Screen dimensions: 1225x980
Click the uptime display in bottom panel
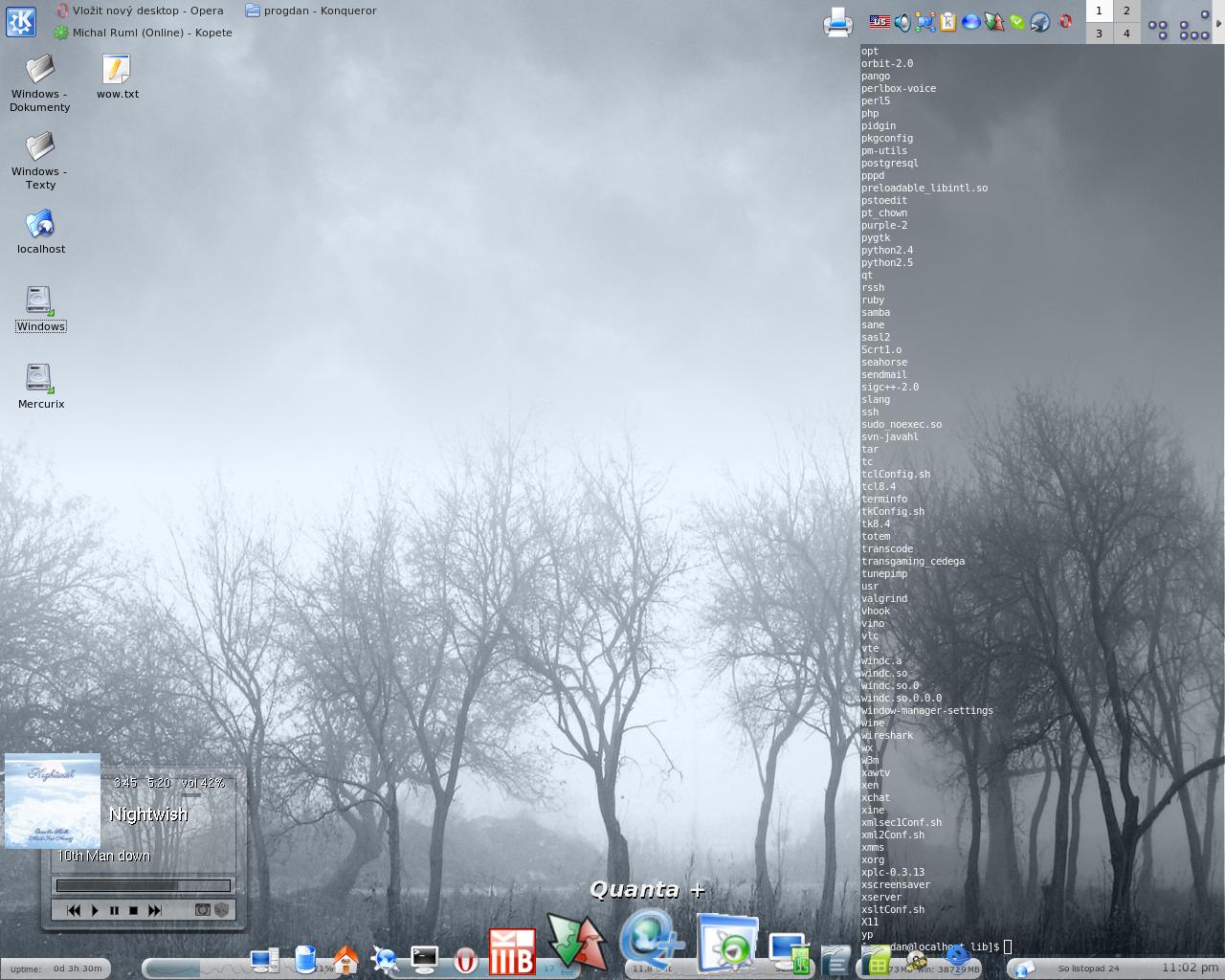point(56,969)
